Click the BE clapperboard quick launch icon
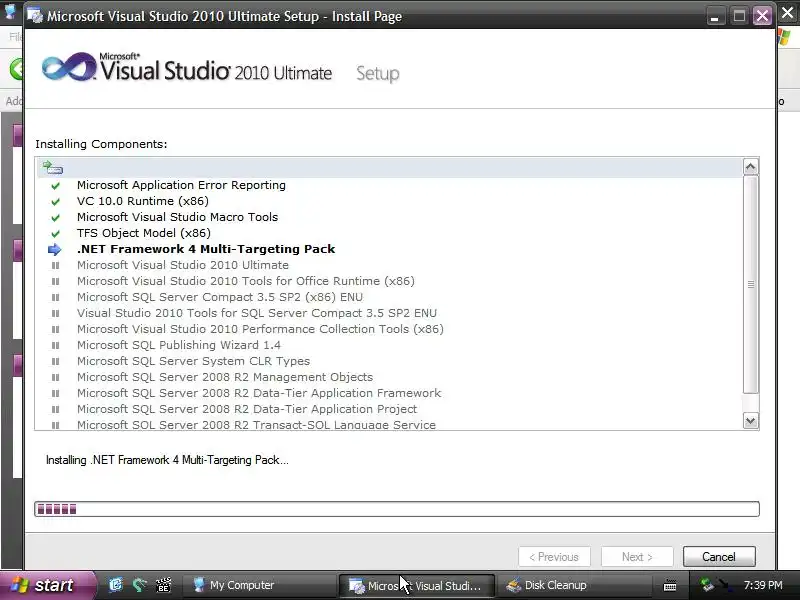The image size is (800, 600). pyautogui.click(x=163, y=585)
